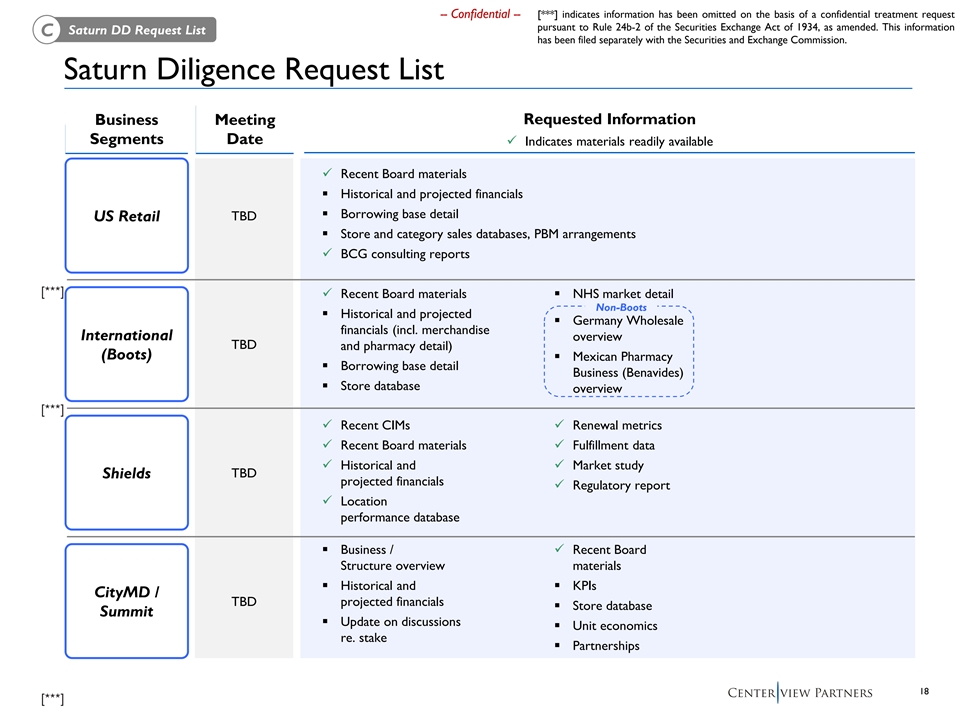This screenshot has height=720, width=960.
Task: Click checkmark beside Renewal metrics
Action: (560, 424)
